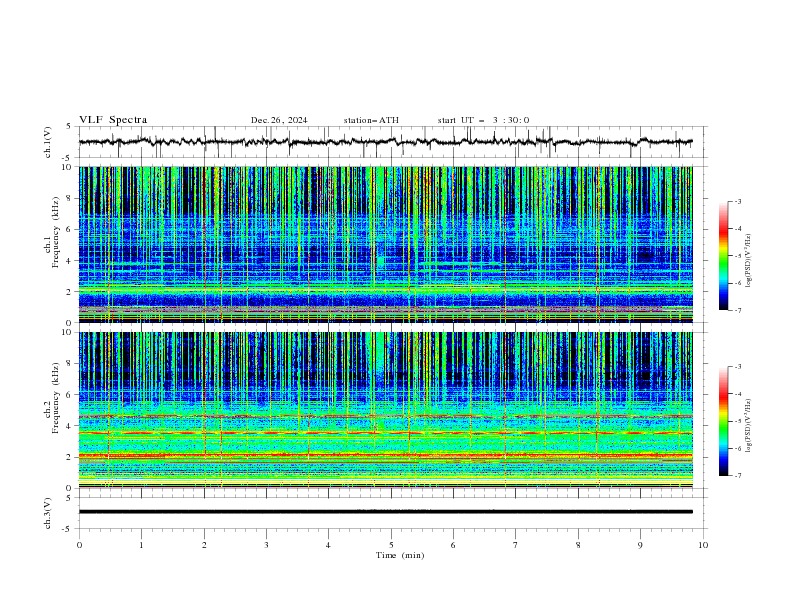This screenshot has width=792, height=612.
Task: Click the "start UT = 3 :30: 0" text
Action: [x=483, y=120]
